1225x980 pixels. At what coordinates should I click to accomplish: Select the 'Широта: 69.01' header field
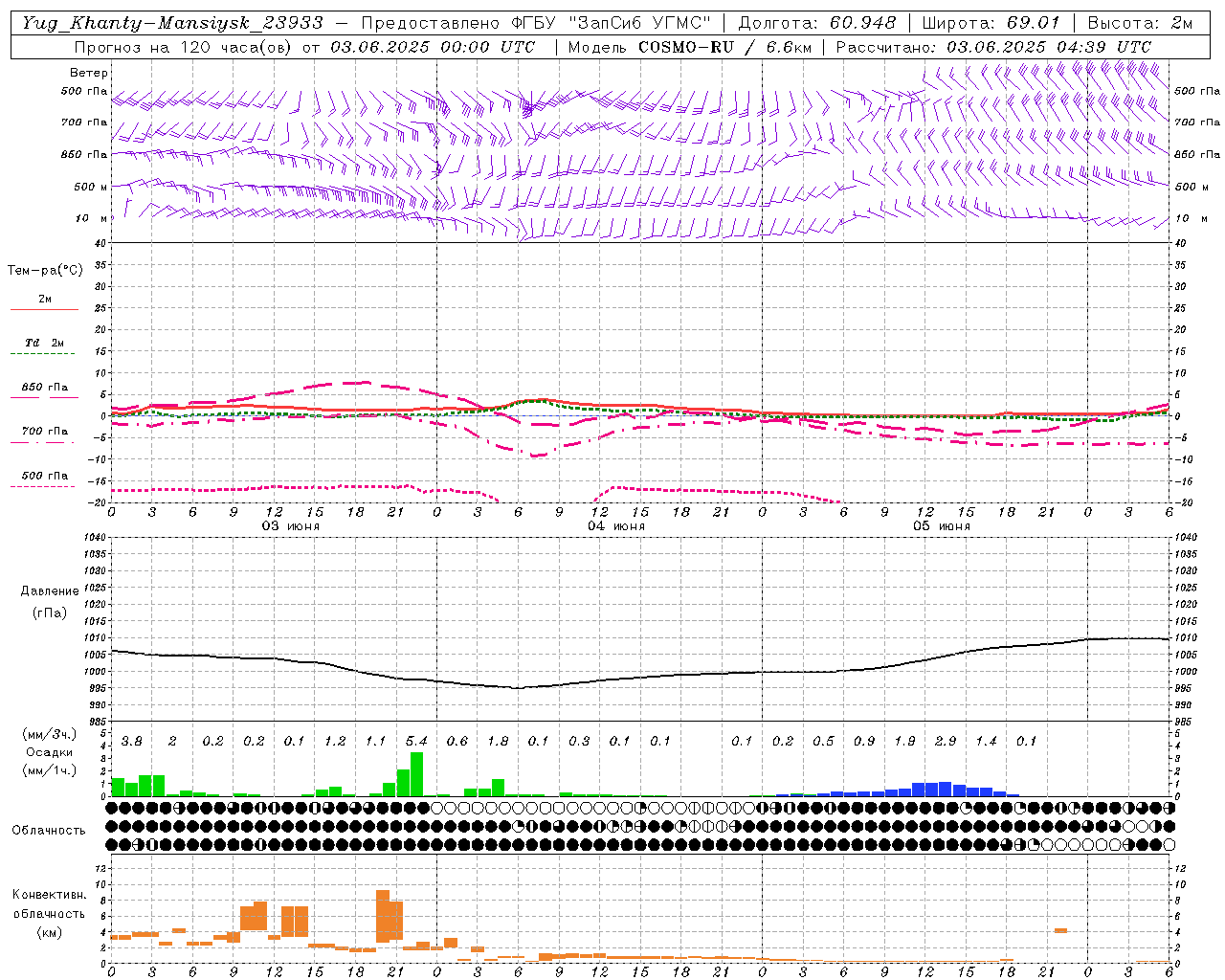(x=991, y=22)
